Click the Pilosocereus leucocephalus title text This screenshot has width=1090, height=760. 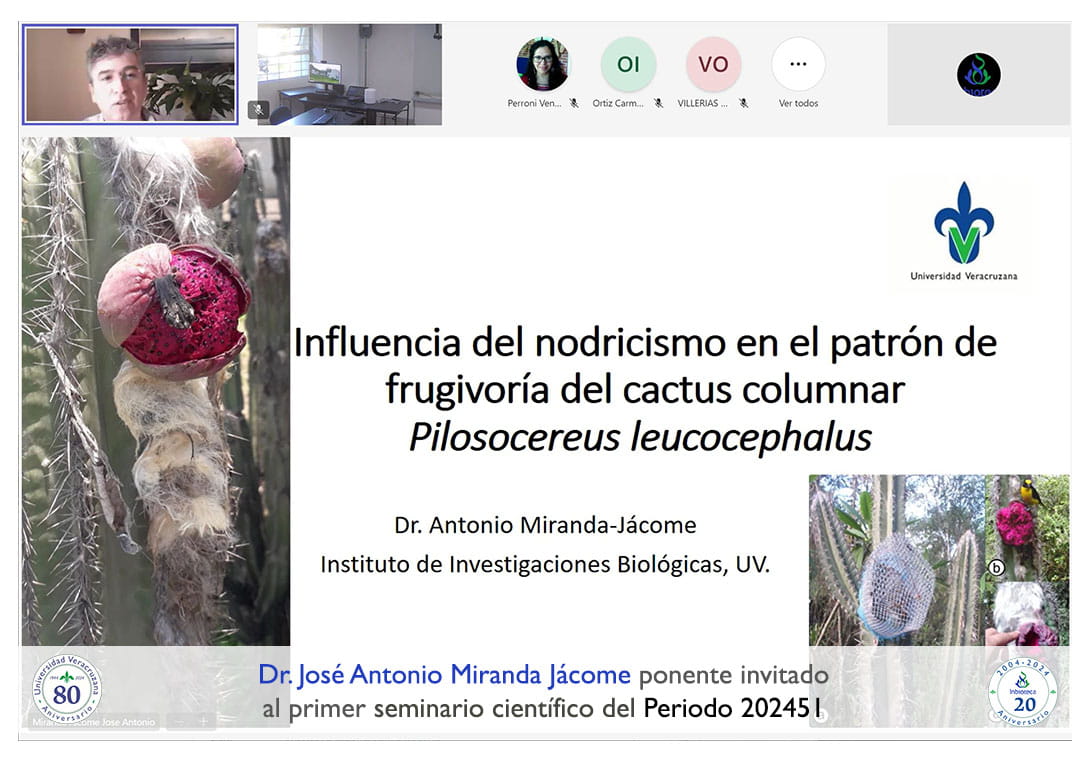(x=640, y=437)
